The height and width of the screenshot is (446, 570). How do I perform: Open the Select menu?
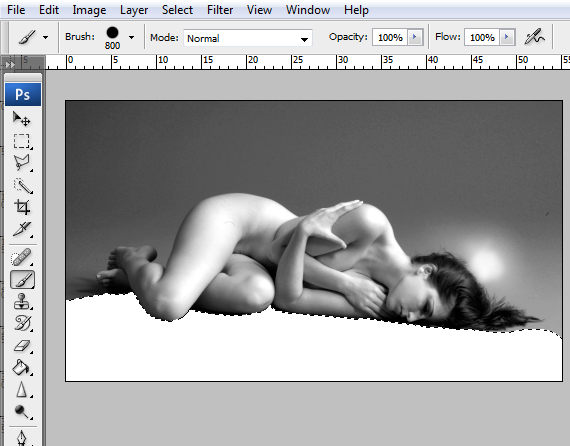(177, 10)
